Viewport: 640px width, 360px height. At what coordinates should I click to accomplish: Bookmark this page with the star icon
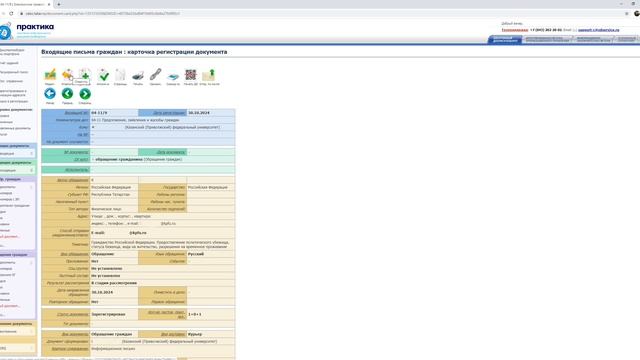(x=627, y=13)
